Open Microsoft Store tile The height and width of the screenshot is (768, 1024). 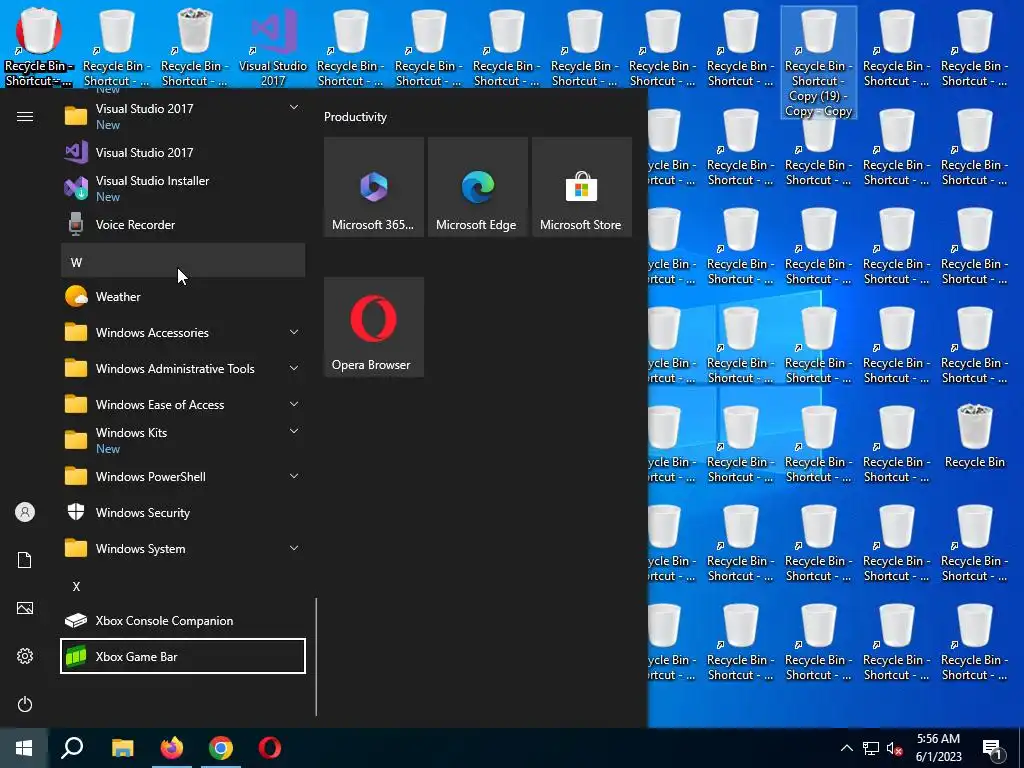[581, 187]
